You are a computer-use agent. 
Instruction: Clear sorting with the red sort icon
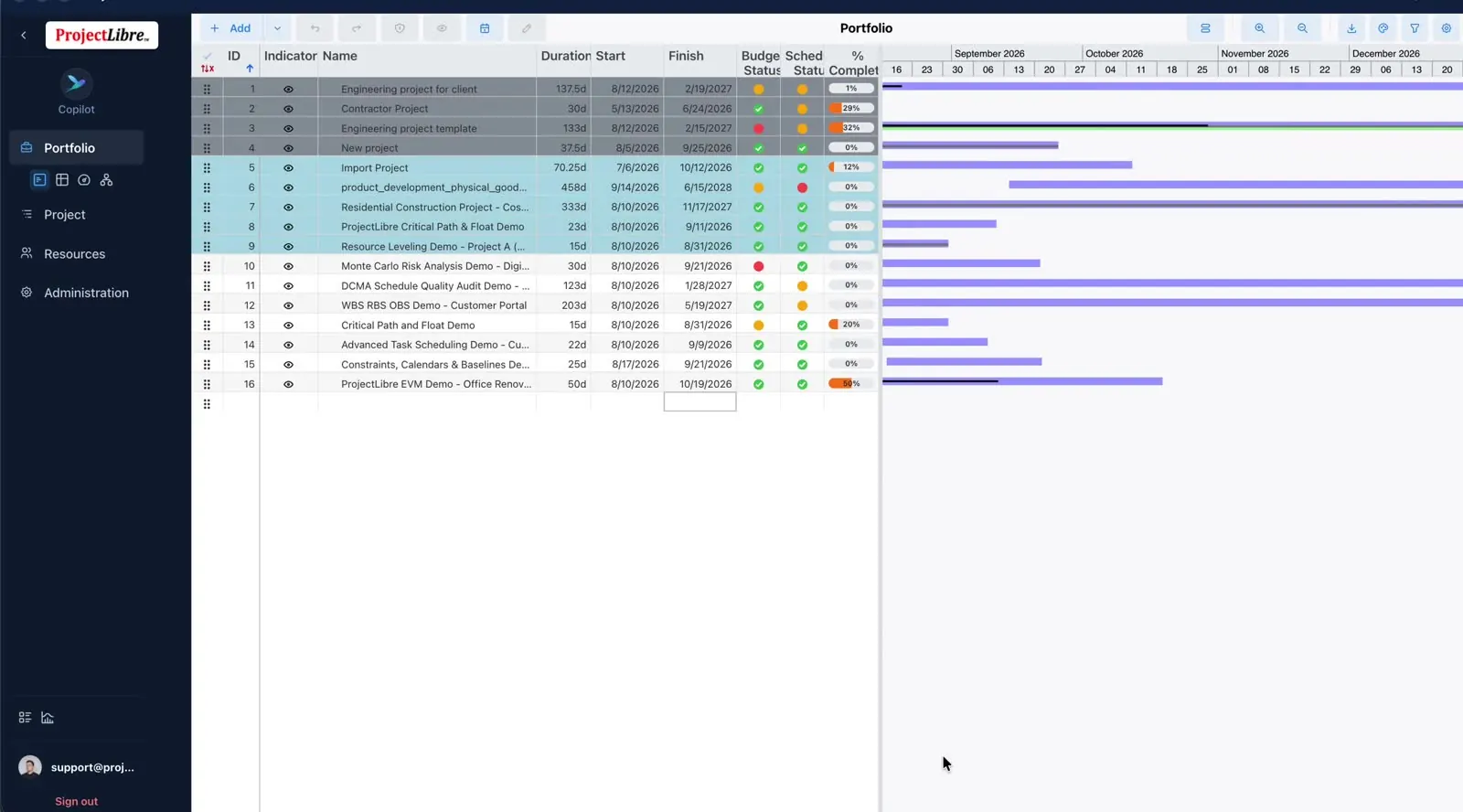point(208,69)
